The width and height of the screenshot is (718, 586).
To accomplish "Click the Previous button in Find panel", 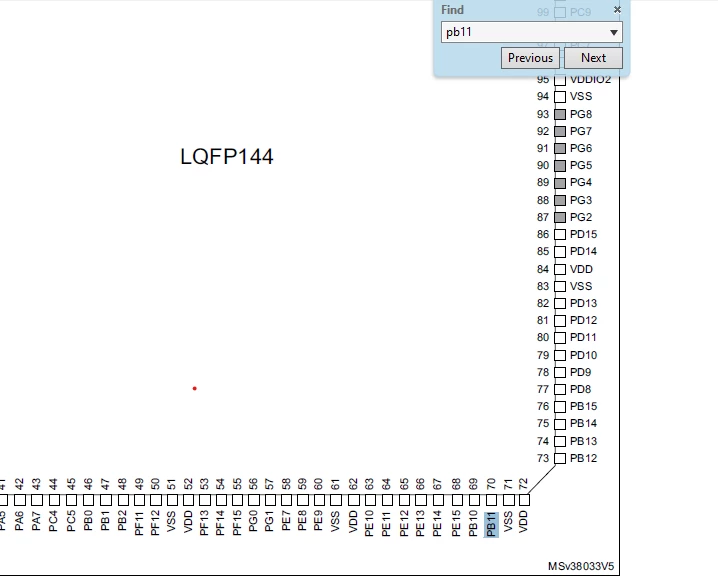I will [530, 58].
